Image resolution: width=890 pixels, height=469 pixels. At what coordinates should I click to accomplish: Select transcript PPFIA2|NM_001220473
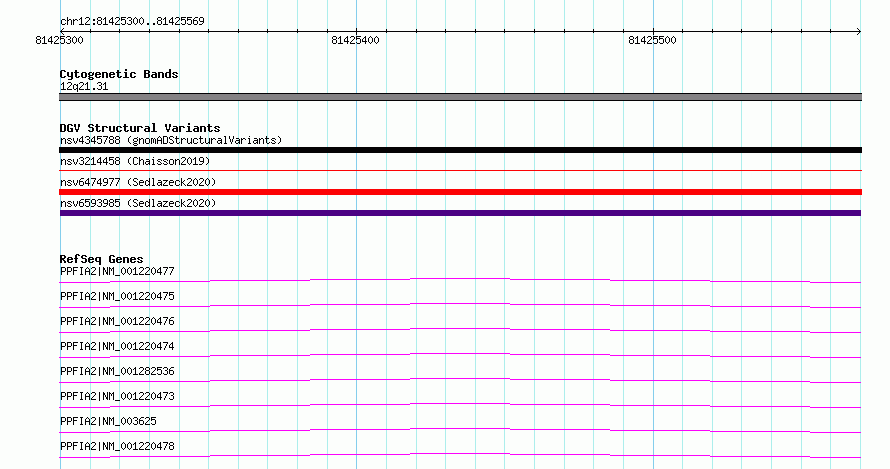pyautogui.click(x=117, y=396)
